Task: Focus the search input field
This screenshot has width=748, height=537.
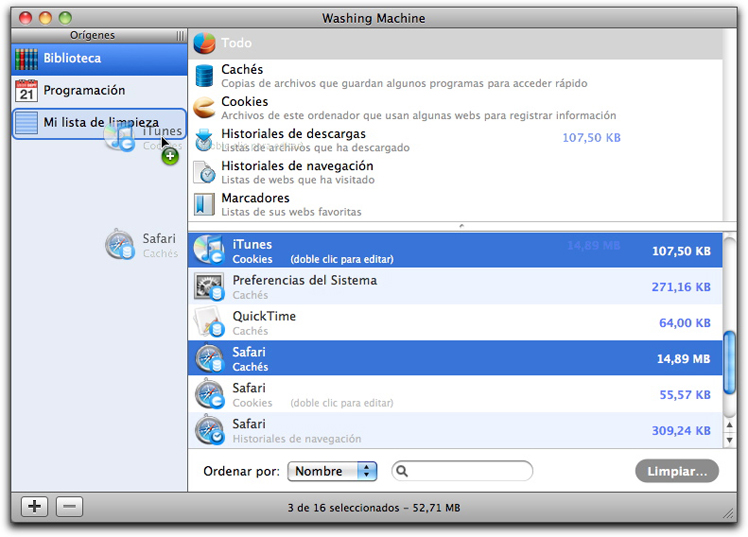Action: 462,471
